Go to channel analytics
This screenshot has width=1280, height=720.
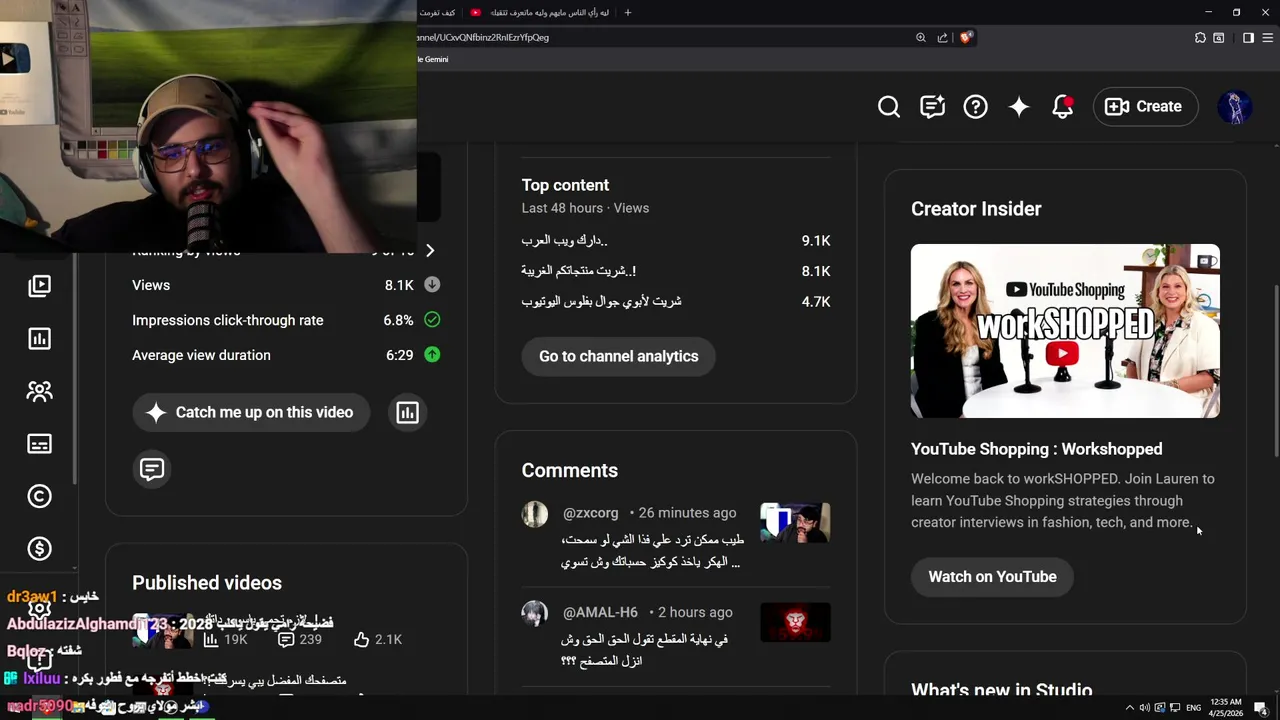(x=618, y=356)
